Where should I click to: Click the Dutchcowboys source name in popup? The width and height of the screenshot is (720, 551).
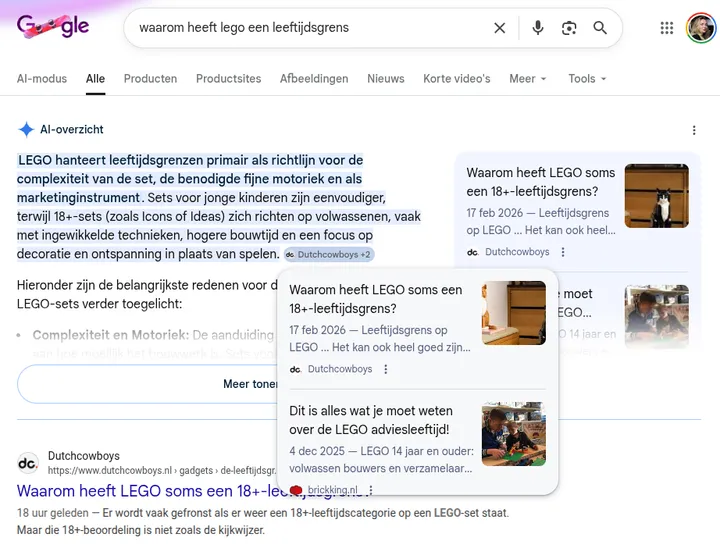point(340,369)
